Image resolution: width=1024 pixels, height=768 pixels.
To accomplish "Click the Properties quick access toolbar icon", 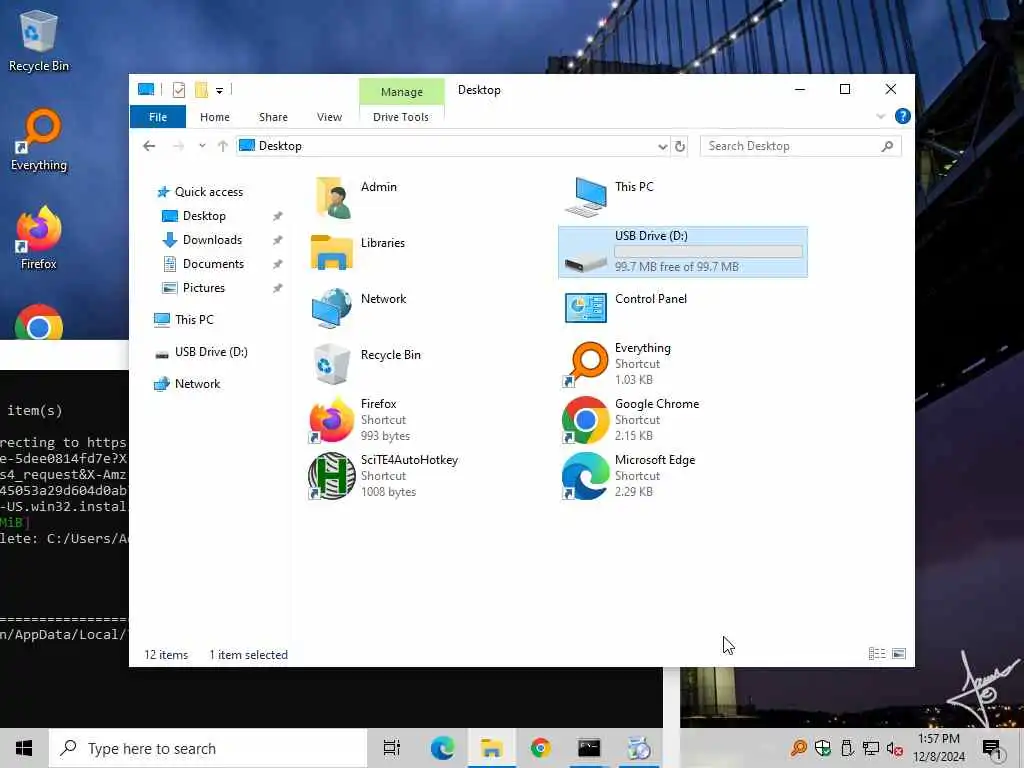I will click(178, 89).
